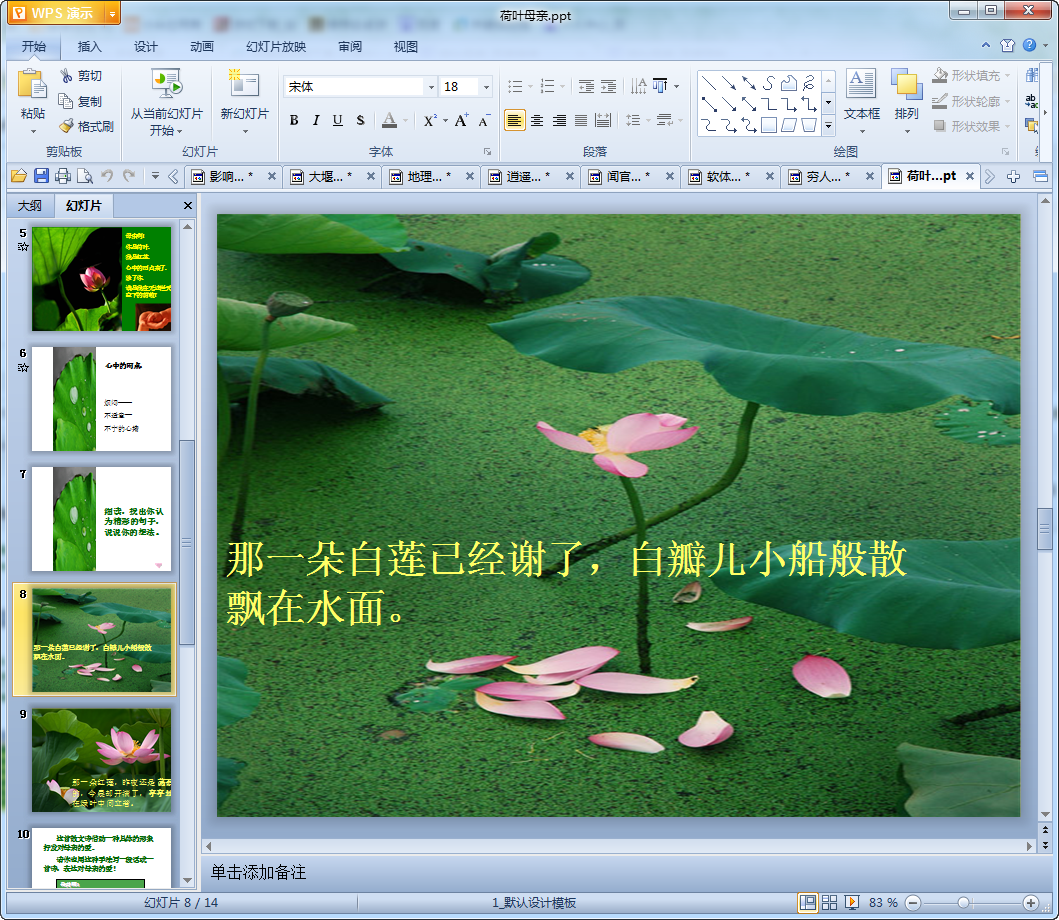Toggle bold formatting
1059x920 pixels.
(294, 120)
